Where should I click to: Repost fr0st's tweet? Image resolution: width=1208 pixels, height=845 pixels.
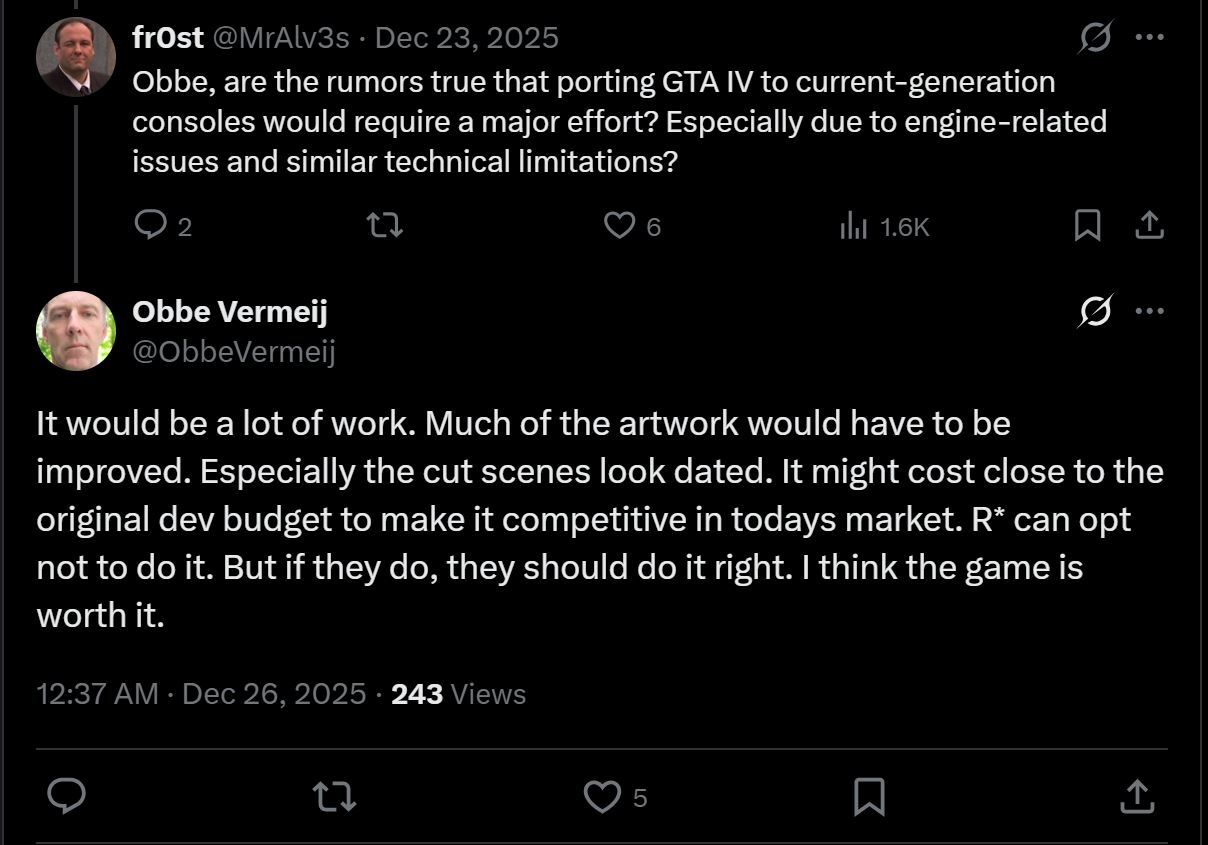tap(385, 226)
